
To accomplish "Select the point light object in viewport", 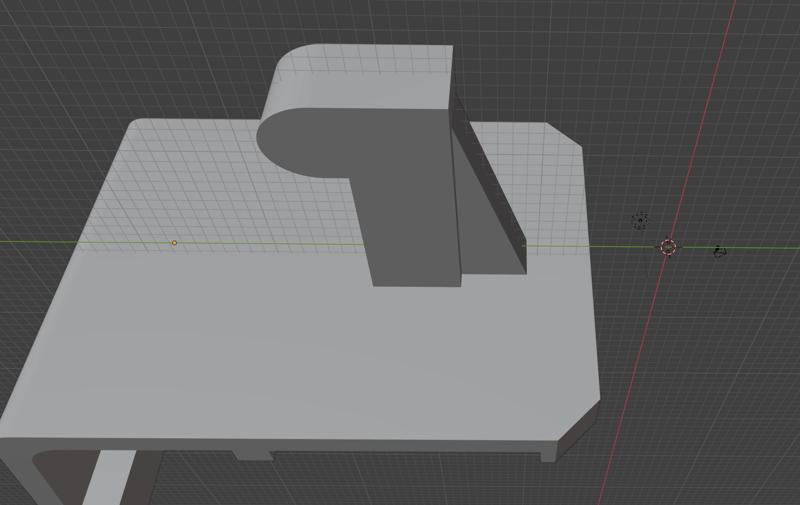I will (x=640, y=220).
